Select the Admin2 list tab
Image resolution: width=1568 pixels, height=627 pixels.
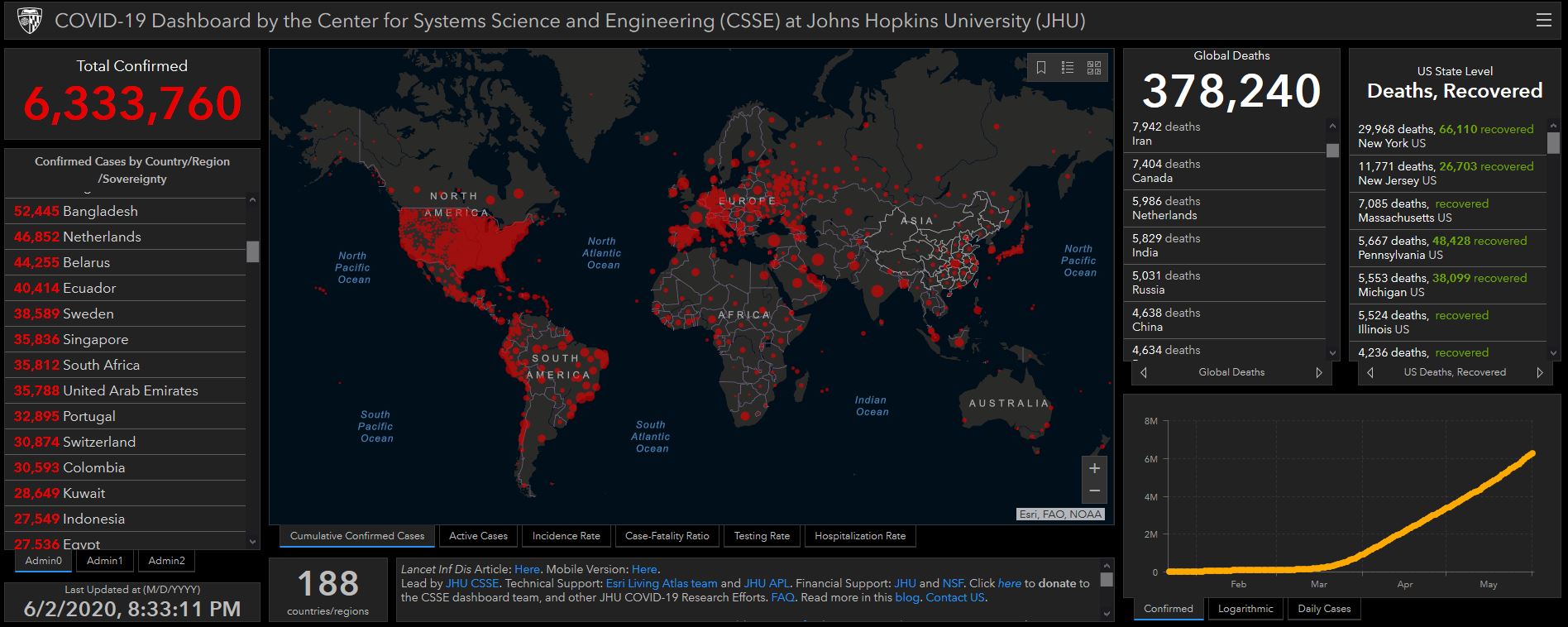pos(166,561)
